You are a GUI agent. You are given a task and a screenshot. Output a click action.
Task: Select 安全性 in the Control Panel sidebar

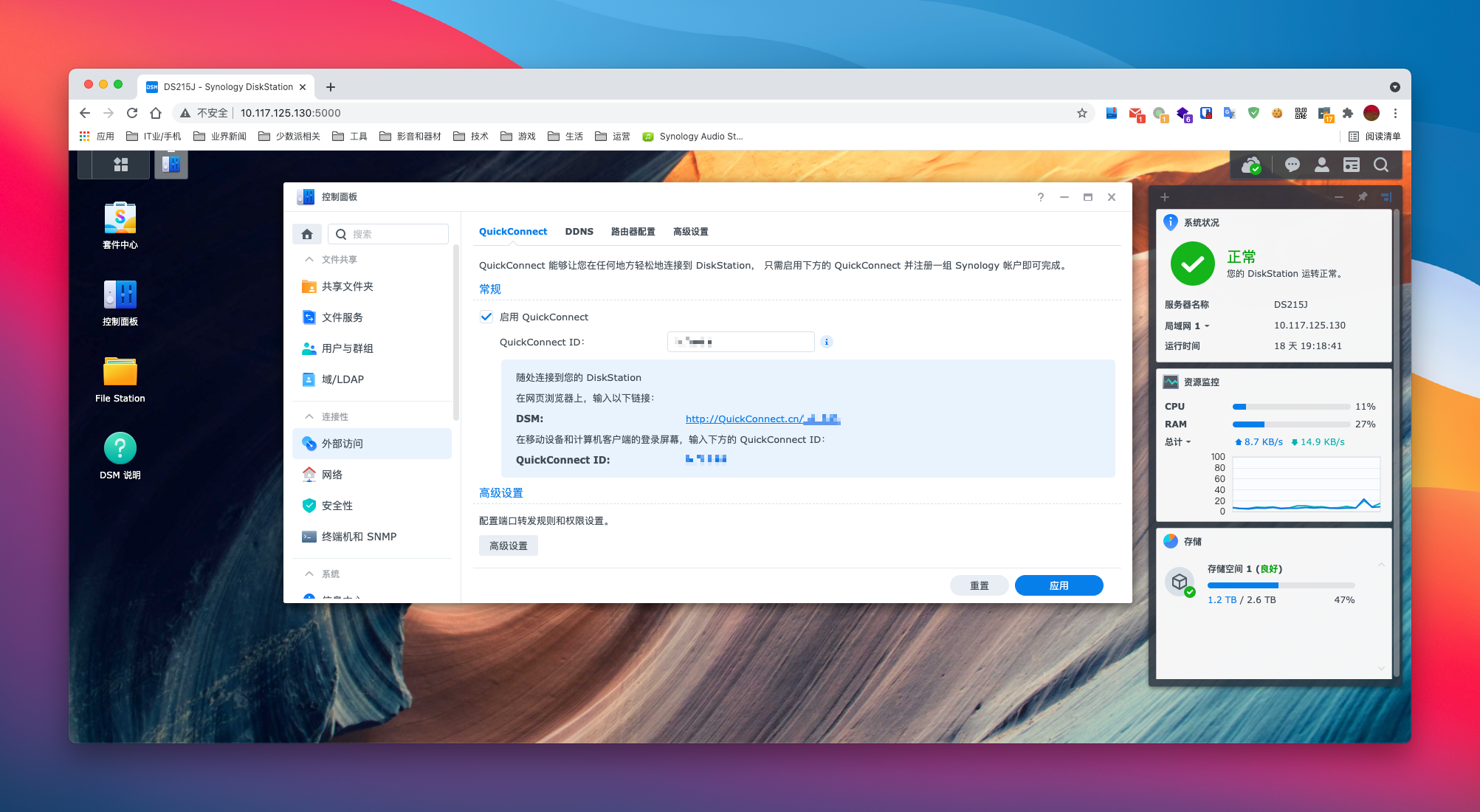pos(336,505)
